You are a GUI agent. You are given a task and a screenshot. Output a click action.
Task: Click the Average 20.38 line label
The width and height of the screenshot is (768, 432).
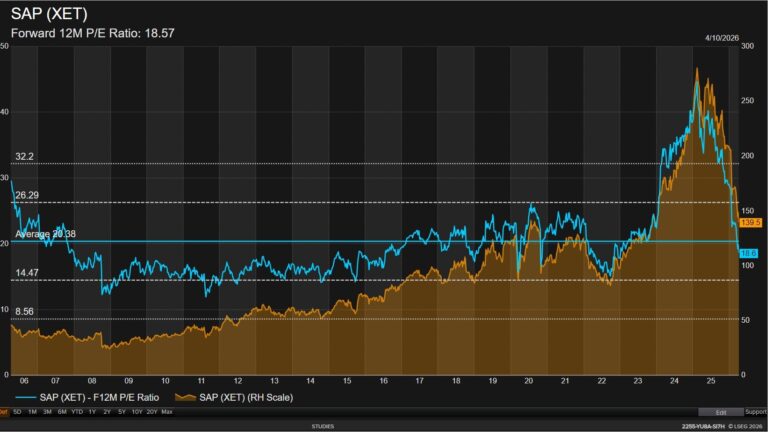pyautogui.click(x=46, y=234)
